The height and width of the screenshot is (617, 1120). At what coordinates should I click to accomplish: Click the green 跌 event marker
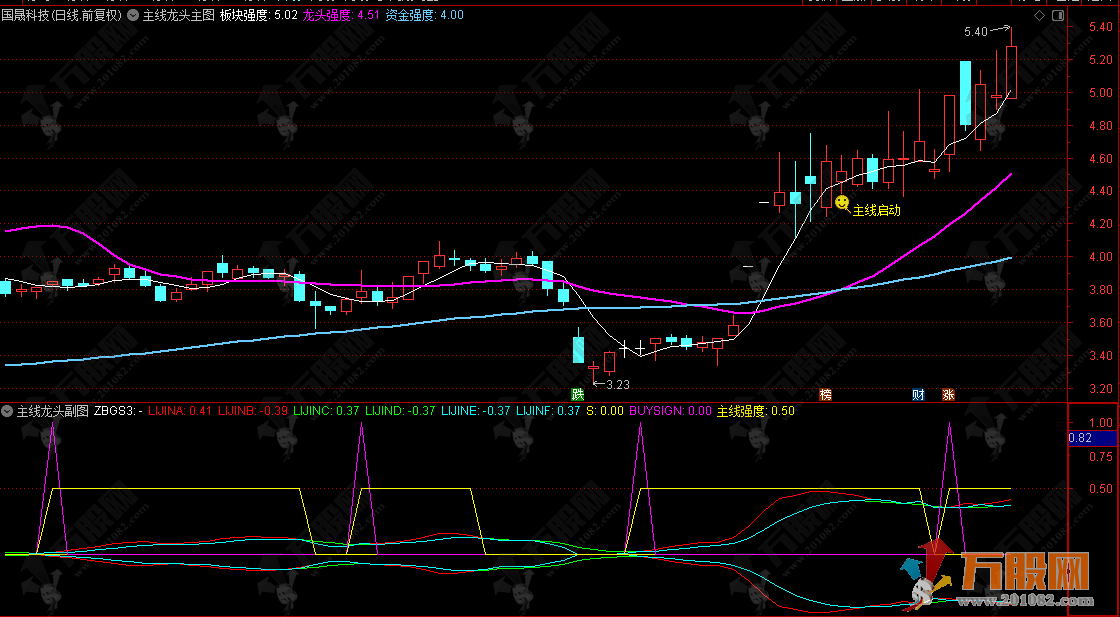[576, 394]
